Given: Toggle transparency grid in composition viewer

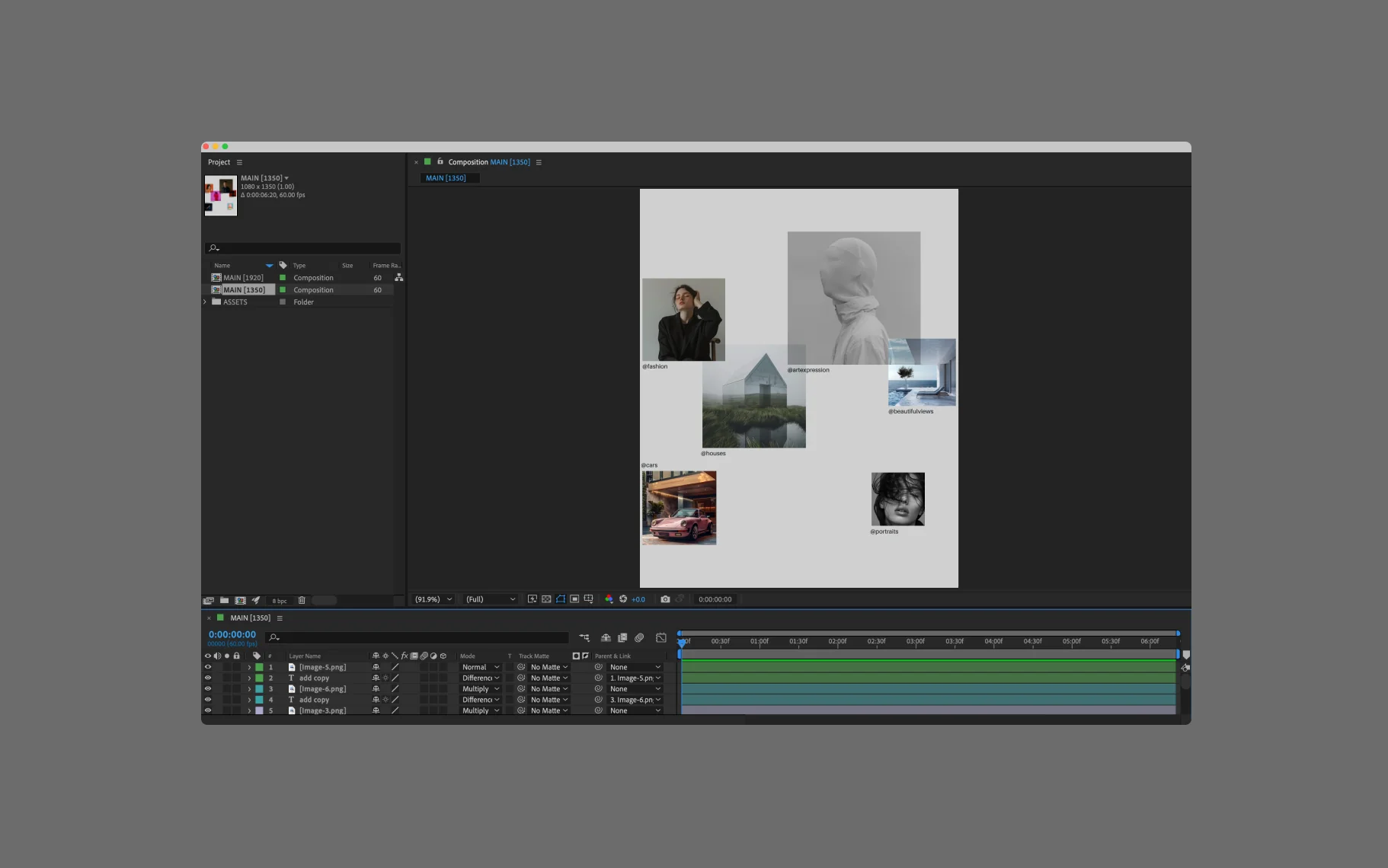Looking at the screenshot, I should (x=546, y=599).
